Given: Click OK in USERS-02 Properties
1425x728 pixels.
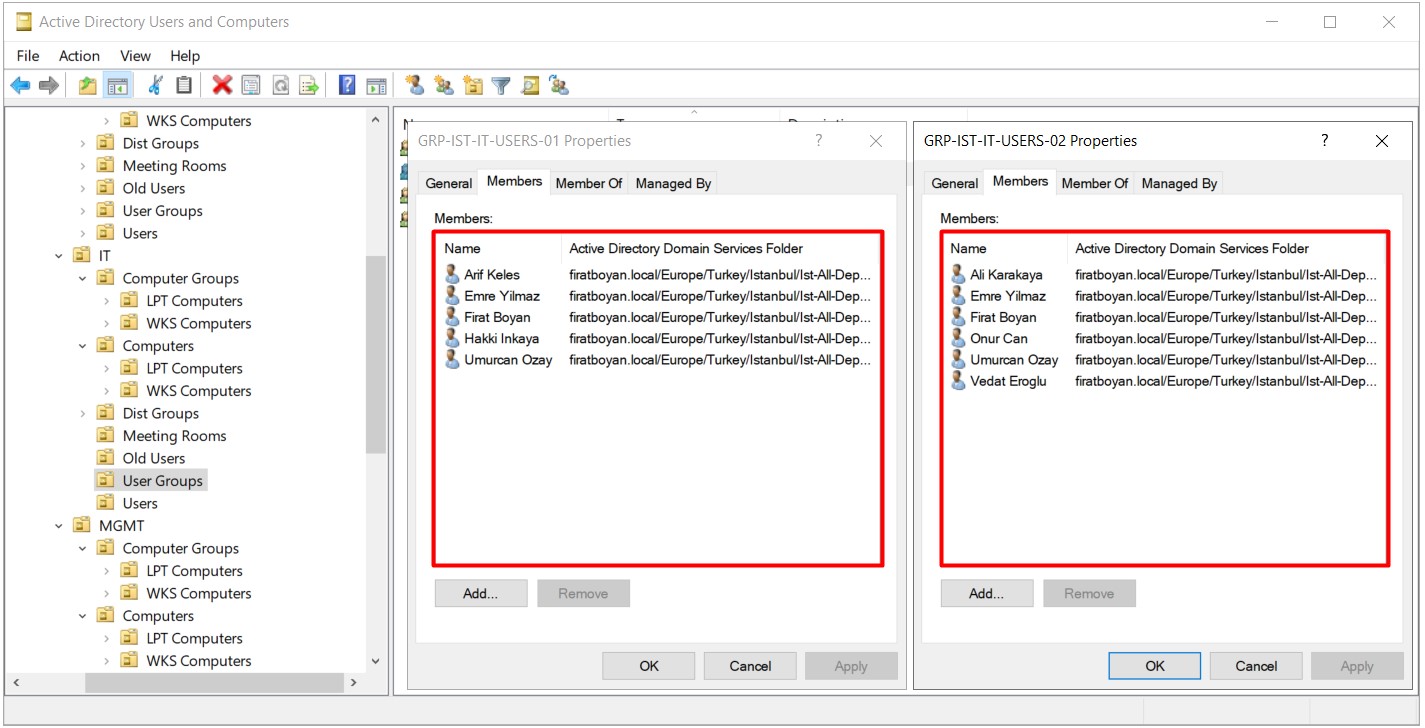Looking at the screenshot, I should 1155,666.
